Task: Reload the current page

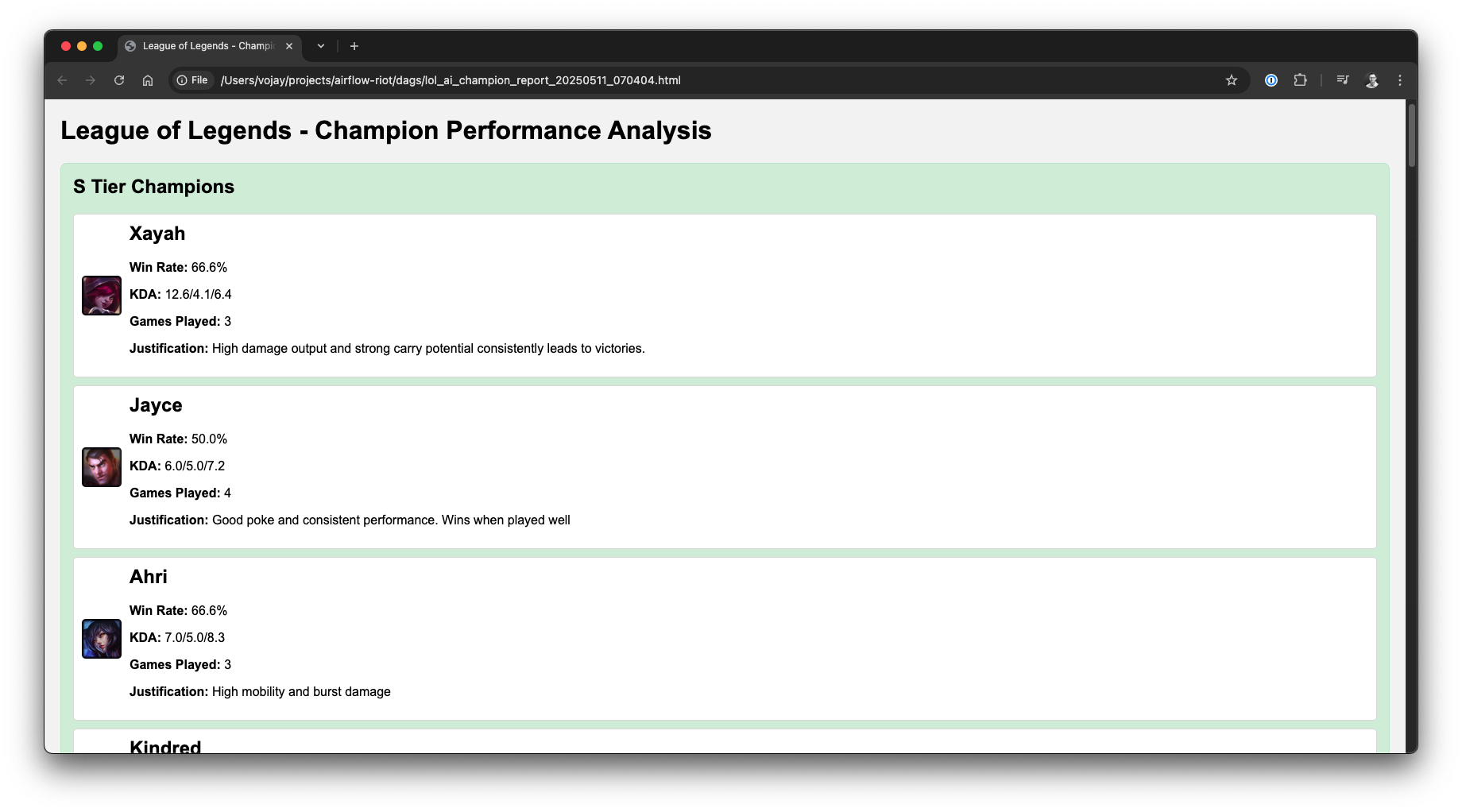Action: 119,80
